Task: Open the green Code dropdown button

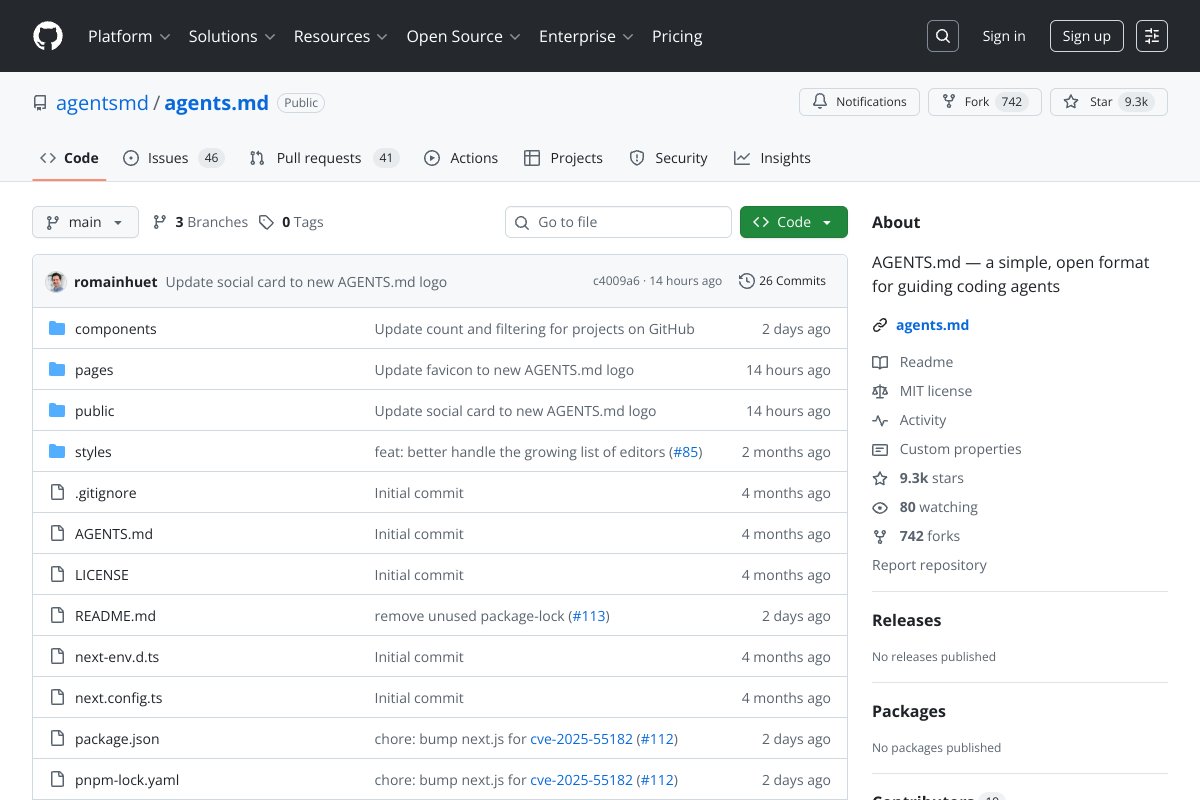Action: click(x=794, y=222)
